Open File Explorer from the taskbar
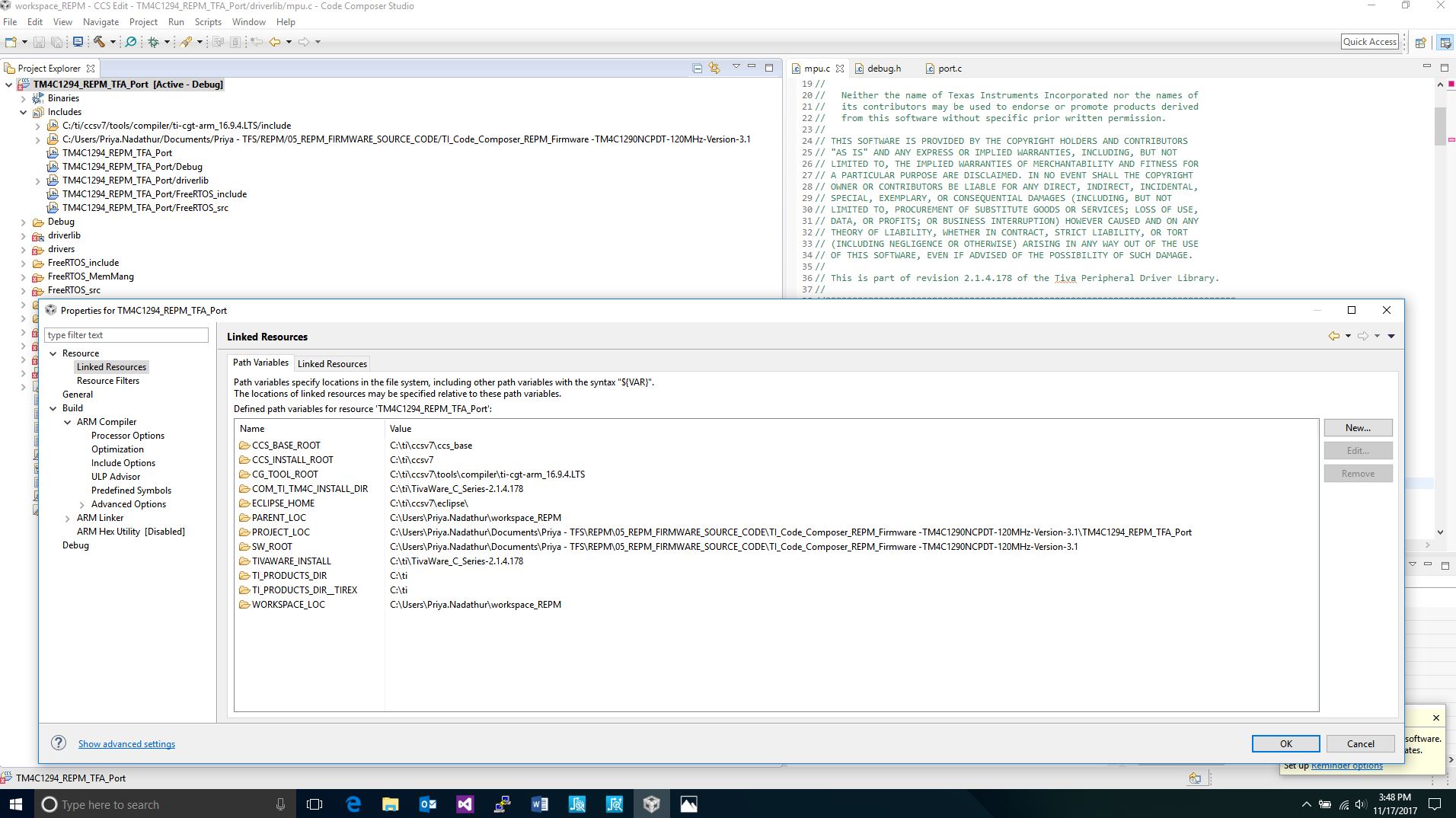The height and width of the screenshot is (818, 1456). click(x=390, y=804)
